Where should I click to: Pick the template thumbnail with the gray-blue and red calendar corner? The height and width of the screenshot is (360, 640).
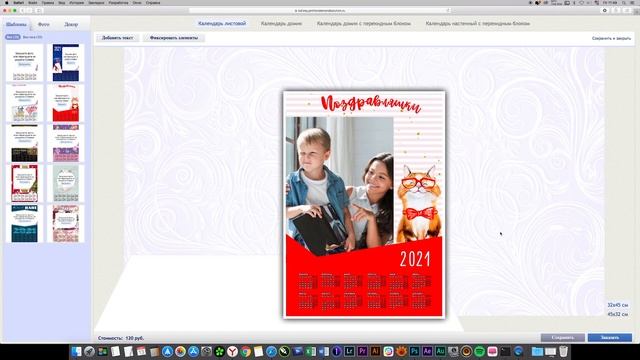pyautogui.click(x=24, y=103)
